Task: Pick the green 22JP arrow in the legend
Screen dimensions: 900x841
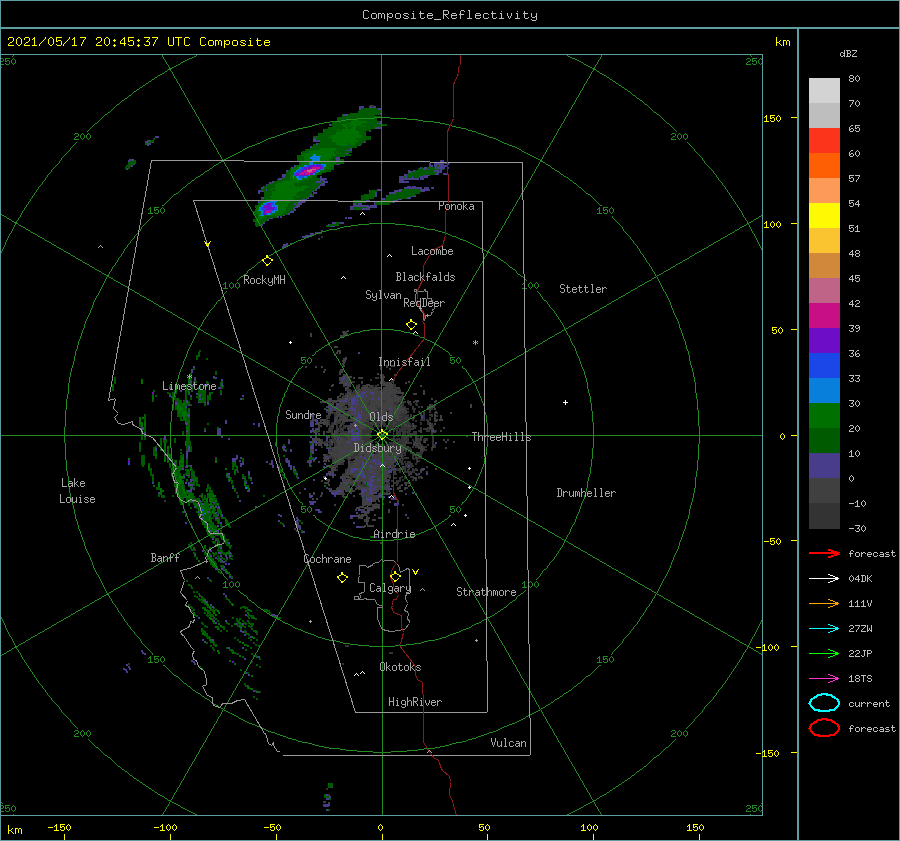Action: (x=824, y=653)
